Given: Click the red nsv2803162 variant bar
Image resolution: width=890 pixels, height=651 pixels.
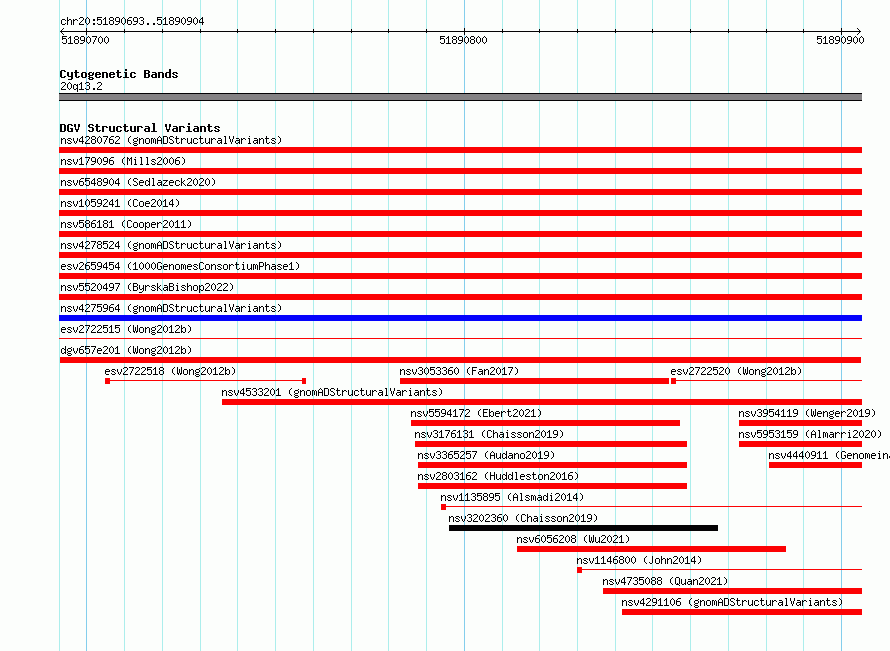Looking at the screenshot, I should pos(552,486).
